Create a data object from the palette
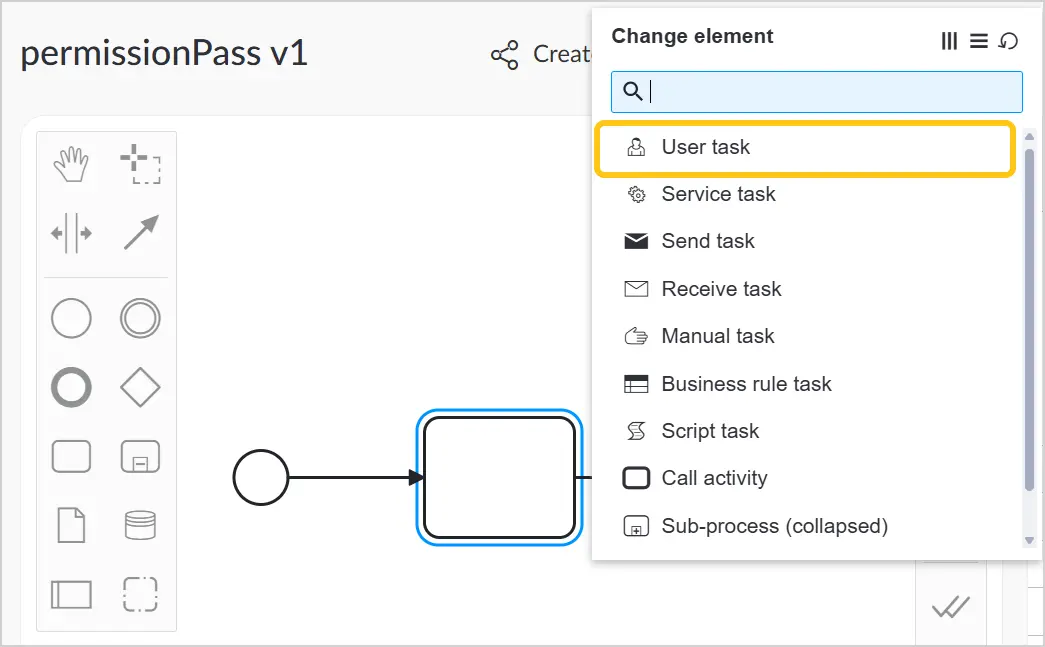The width and height of the screenshot is (1045, 647). (71, 525)
